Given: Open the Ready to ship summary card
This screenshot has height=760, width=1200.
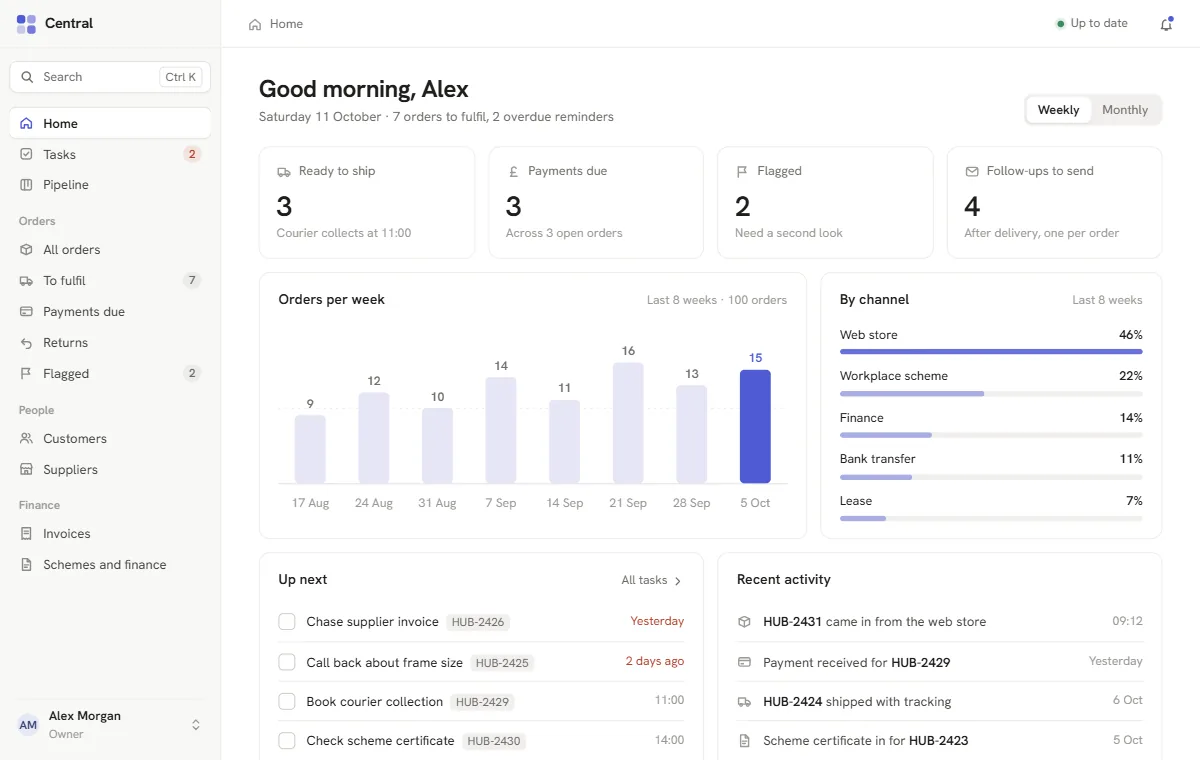Looking at the screenshot, I should tap(367, 203).
